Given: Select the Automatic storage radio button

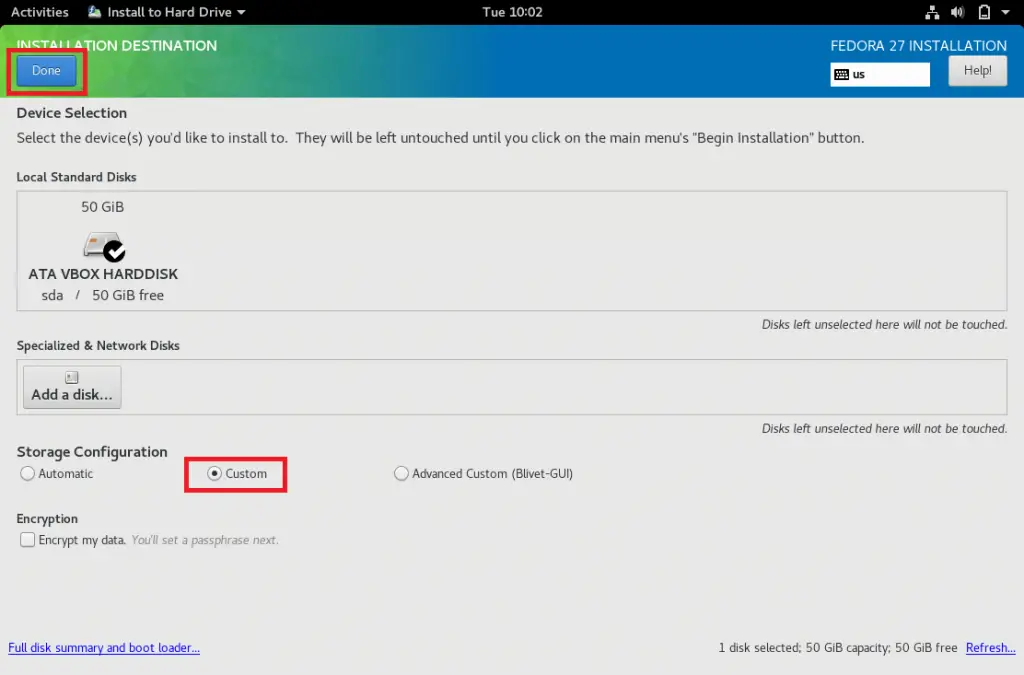Looking at the screenshot, I should coord(27,473).
